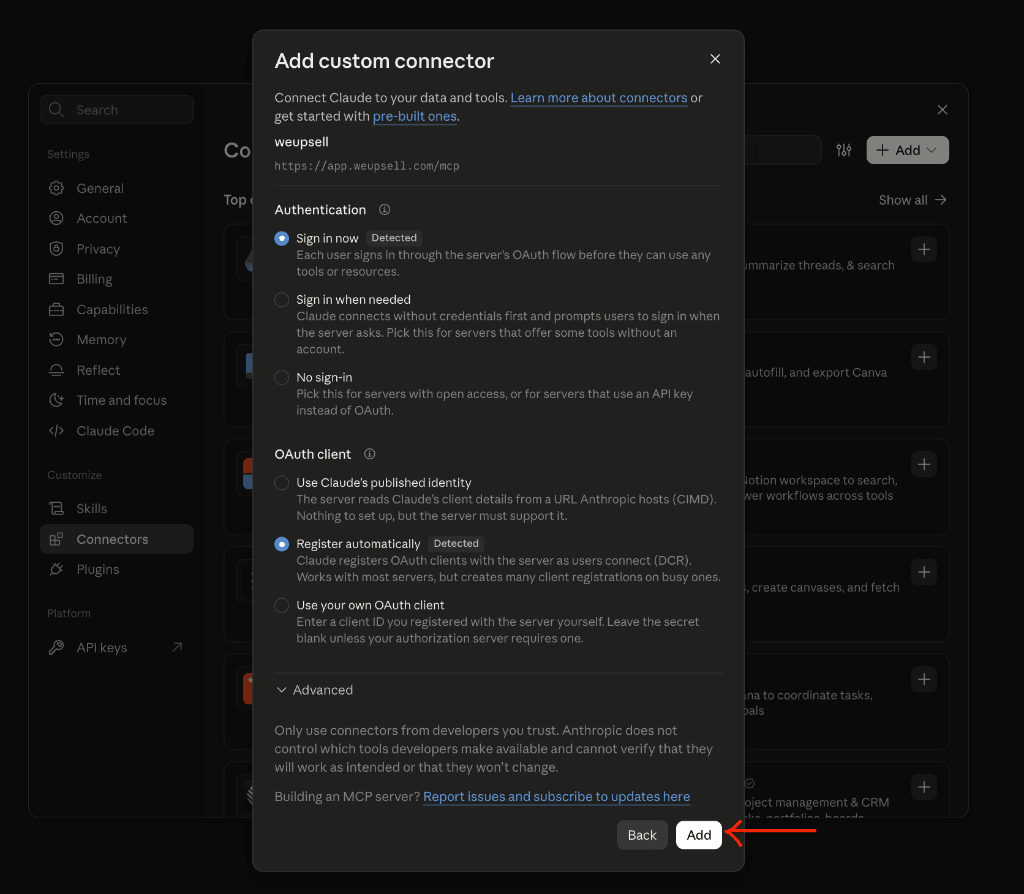This screenshot has height=894, width=1024.
Task: Click the Account person icon
Action: 56,219
